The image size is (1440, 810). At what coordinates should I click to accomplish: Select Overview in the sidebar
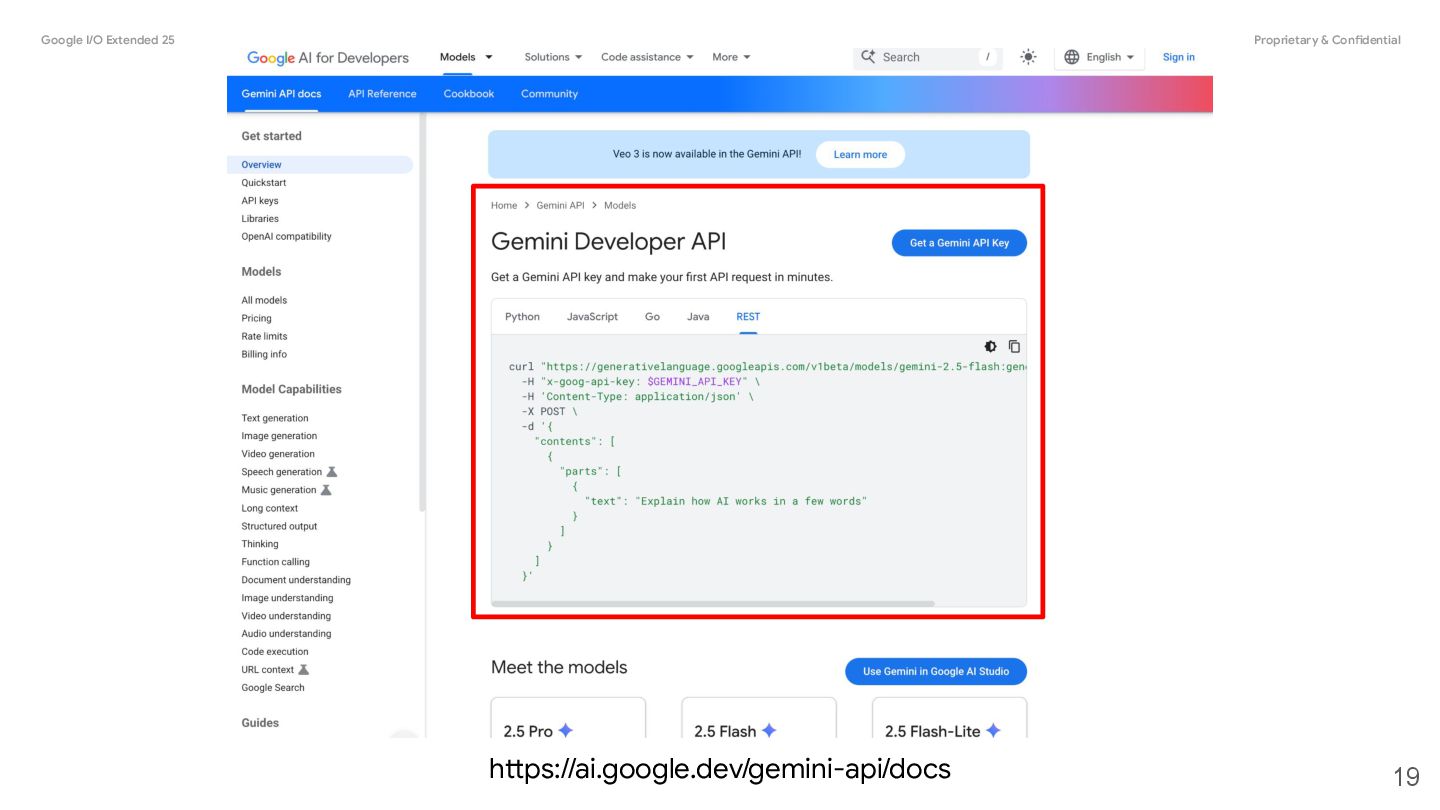click(320, 165)
